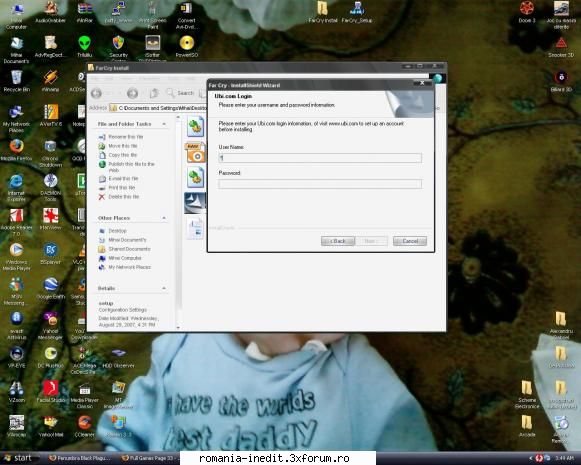This screenshot has width=581, height=465.
Task: Open My Computer desktop icon
Action: (16, 9)
